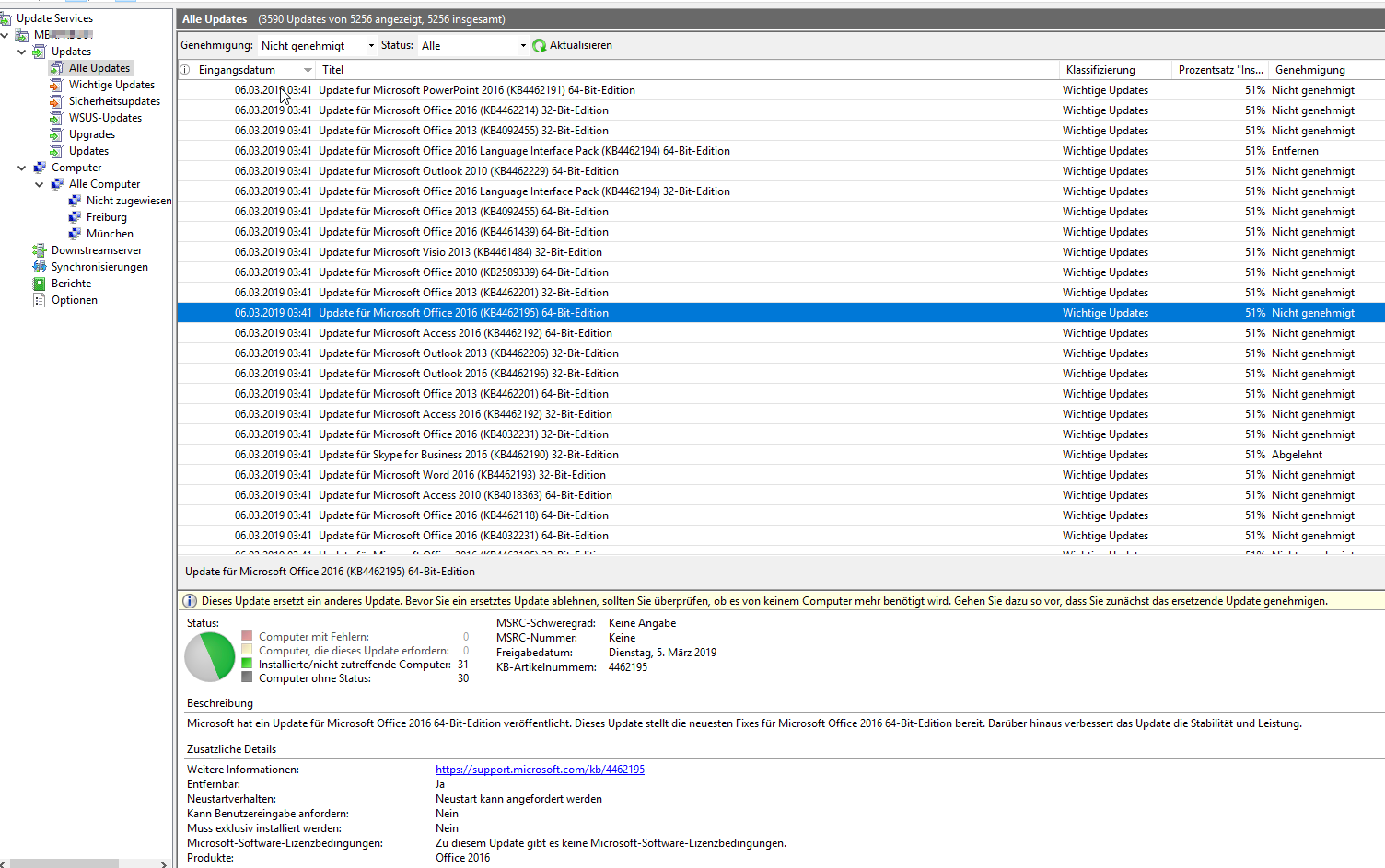Click the Upgrades node icon

[x=56, y=134]
